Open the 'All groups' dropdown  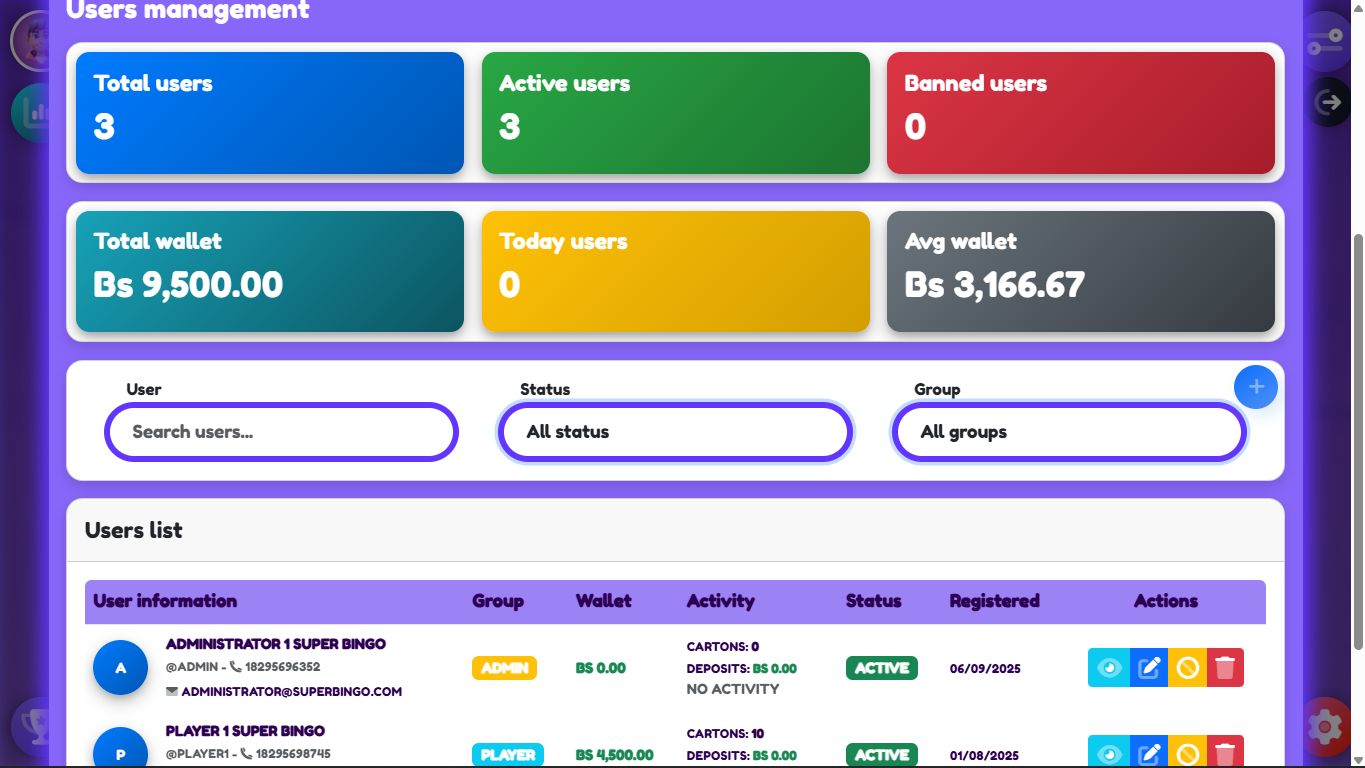1069,432
